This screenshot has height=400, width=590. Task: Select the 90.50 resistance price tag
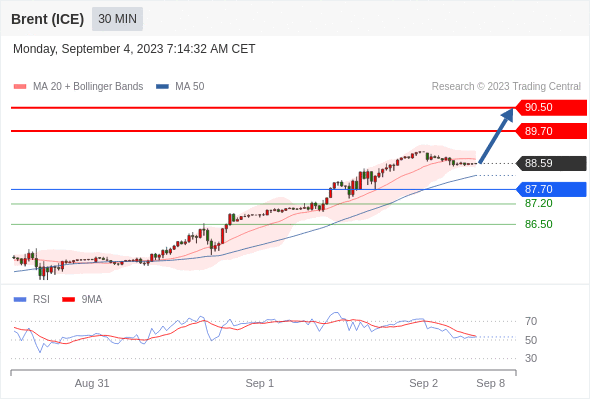(x=551, y=108)
